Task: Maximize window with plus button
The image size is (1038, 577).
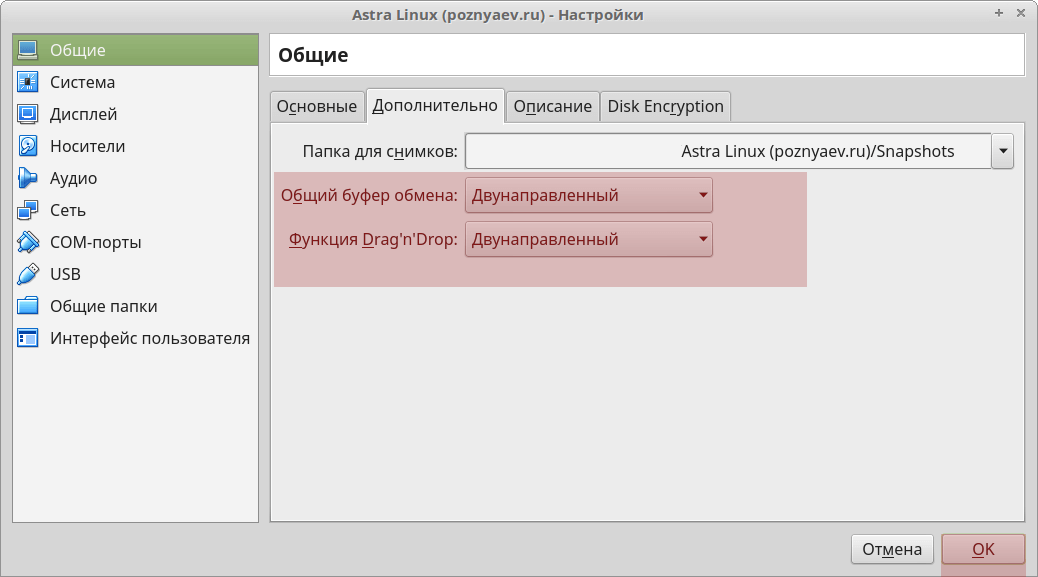Action: click(999, 13)
